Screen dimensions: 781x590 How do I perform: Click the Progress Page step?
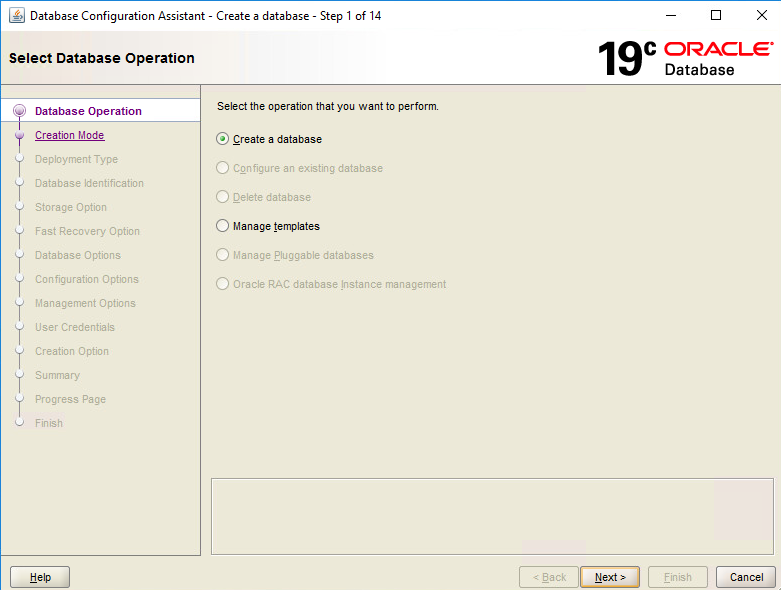70,399
